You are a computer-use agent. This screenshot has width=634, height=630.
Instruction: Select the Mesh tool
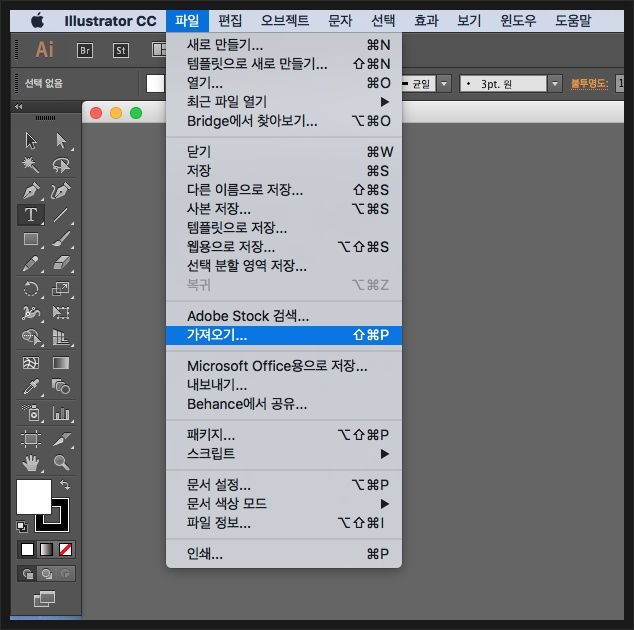tap(31, 363)
